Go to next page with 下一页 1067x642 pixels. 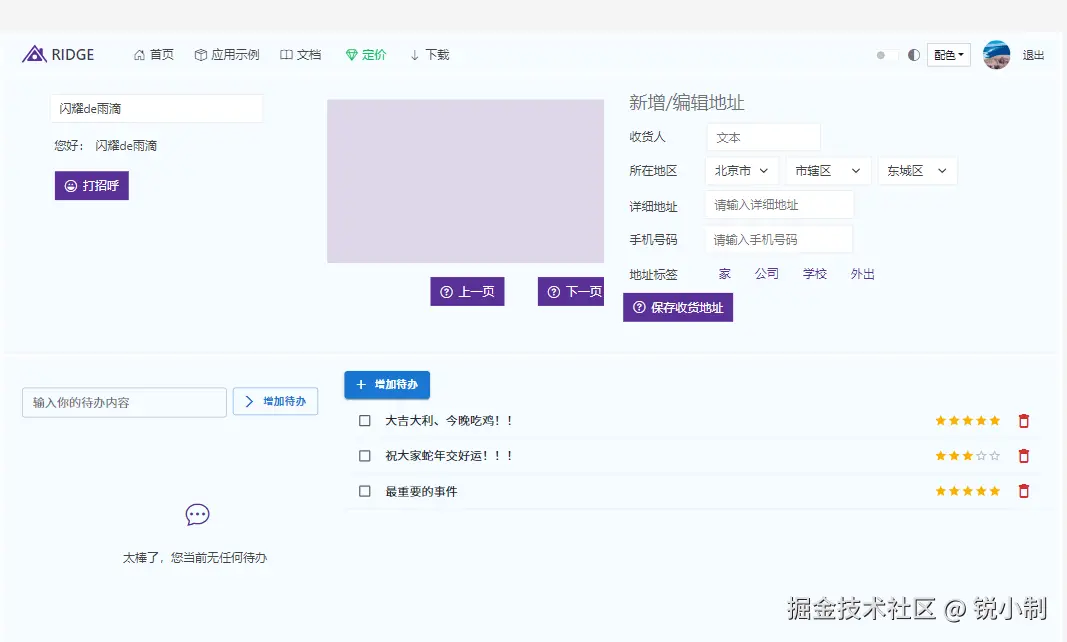(571, 291)
